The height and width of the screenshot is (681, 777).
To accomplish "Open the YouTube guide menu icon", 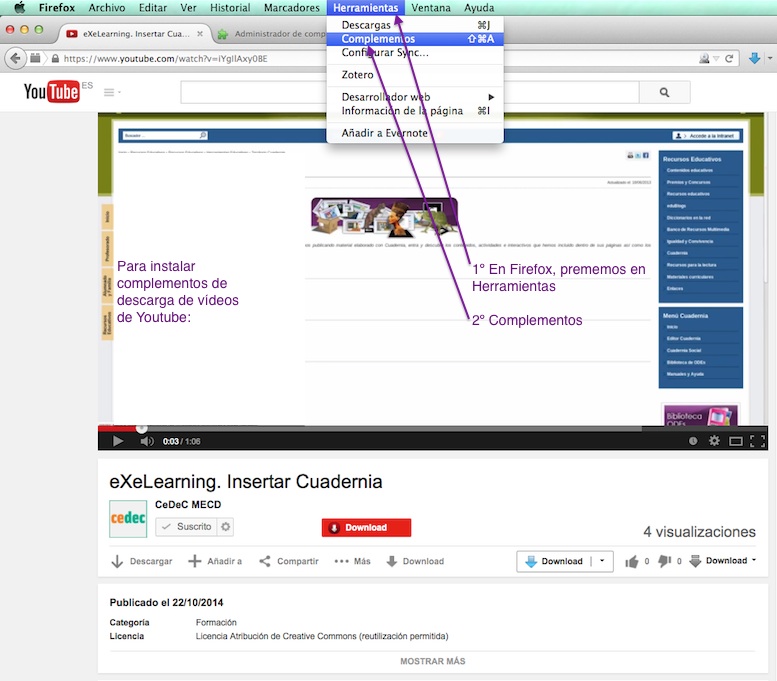I will 111,92.
